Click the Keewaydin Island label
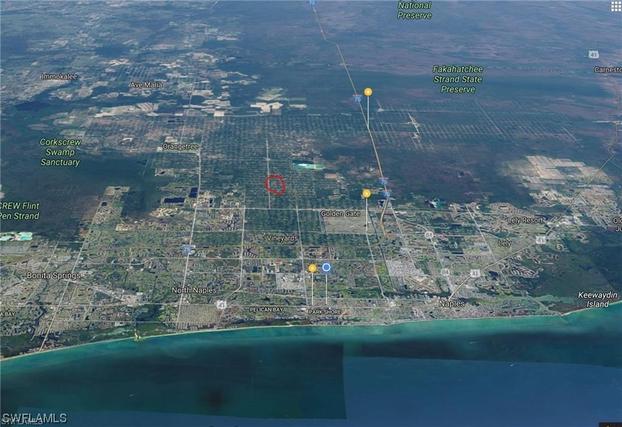 click(597, 299)
